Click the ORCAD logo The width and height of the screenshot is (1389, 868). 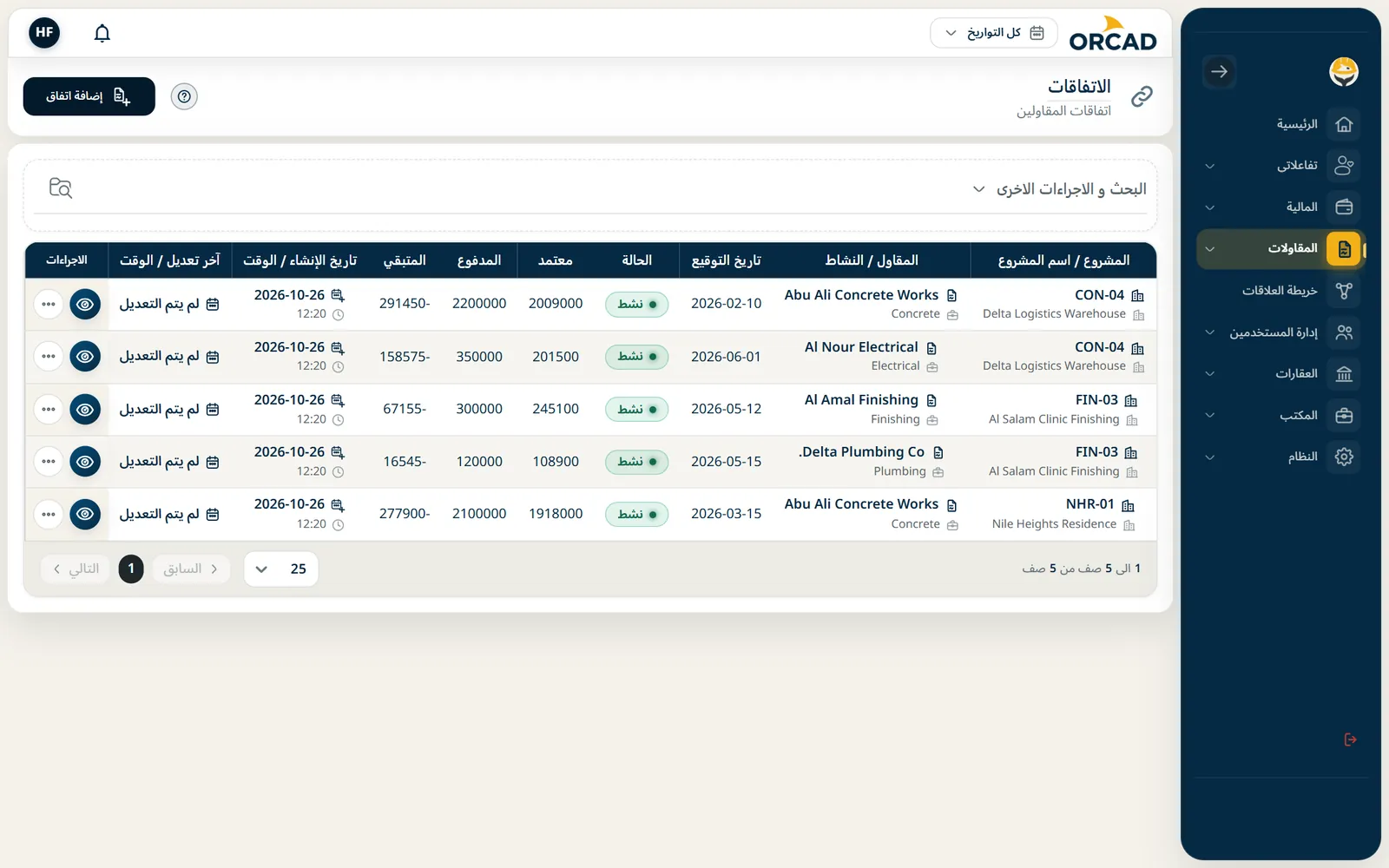(1113, 34)
